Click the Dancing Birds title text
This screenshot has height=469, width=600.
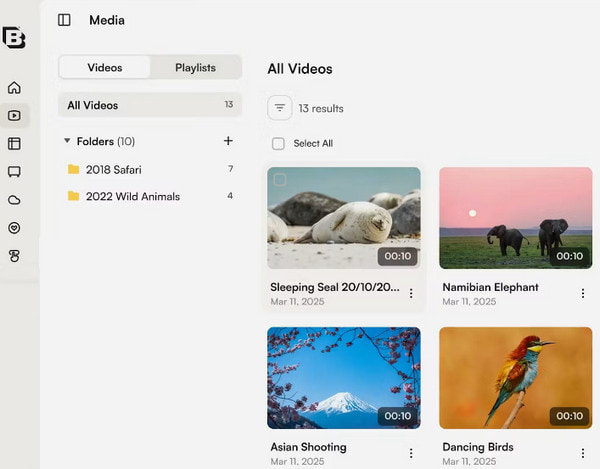tap(478, 447)
